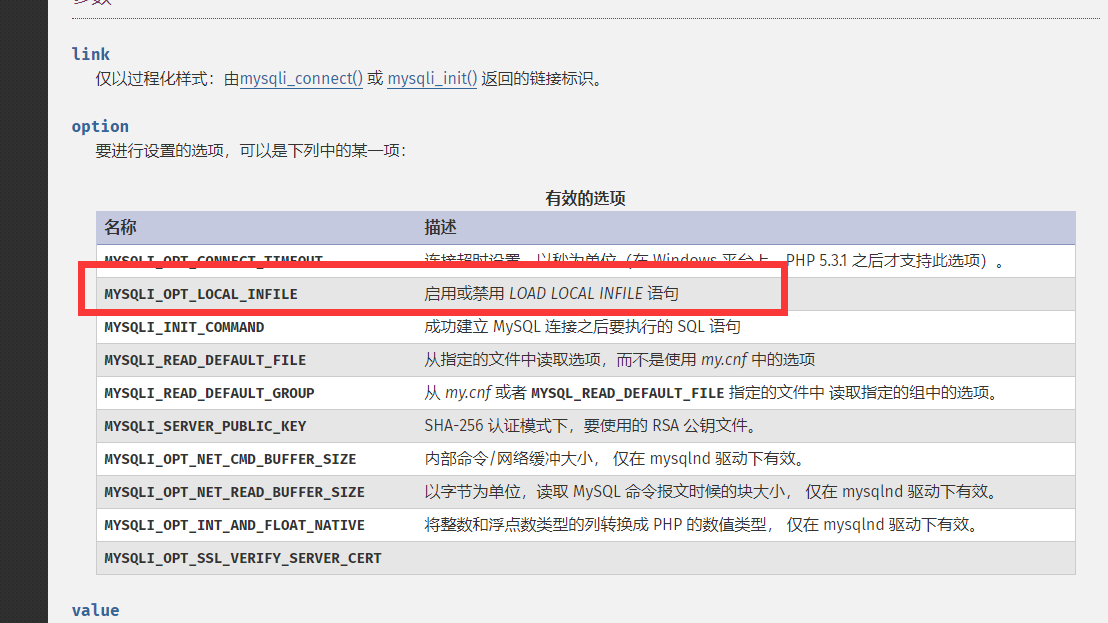1108x623 pixels.
Task: Click the MYSQLI_OPT_SSL_VERIFY_SERVER_CERT row name
Action: point(242,558)
